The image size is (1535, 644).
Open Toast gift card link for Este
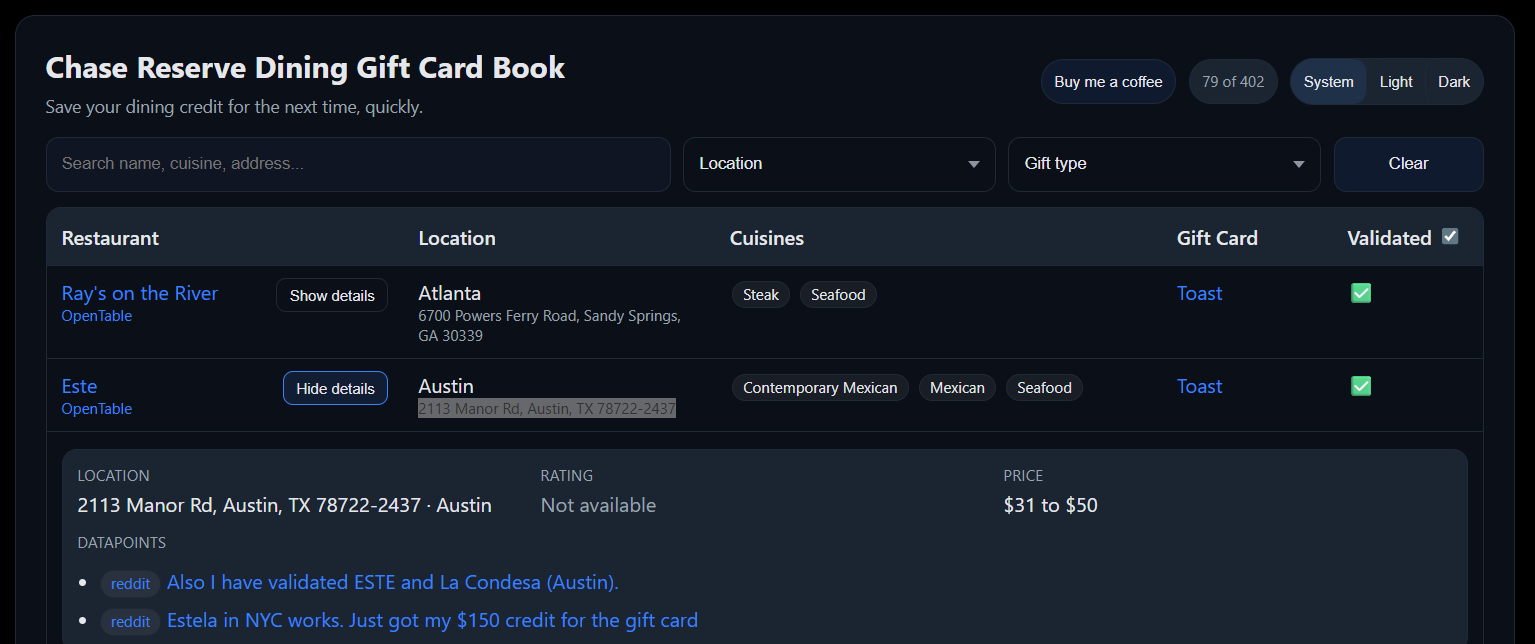[x=1199, y=386]
